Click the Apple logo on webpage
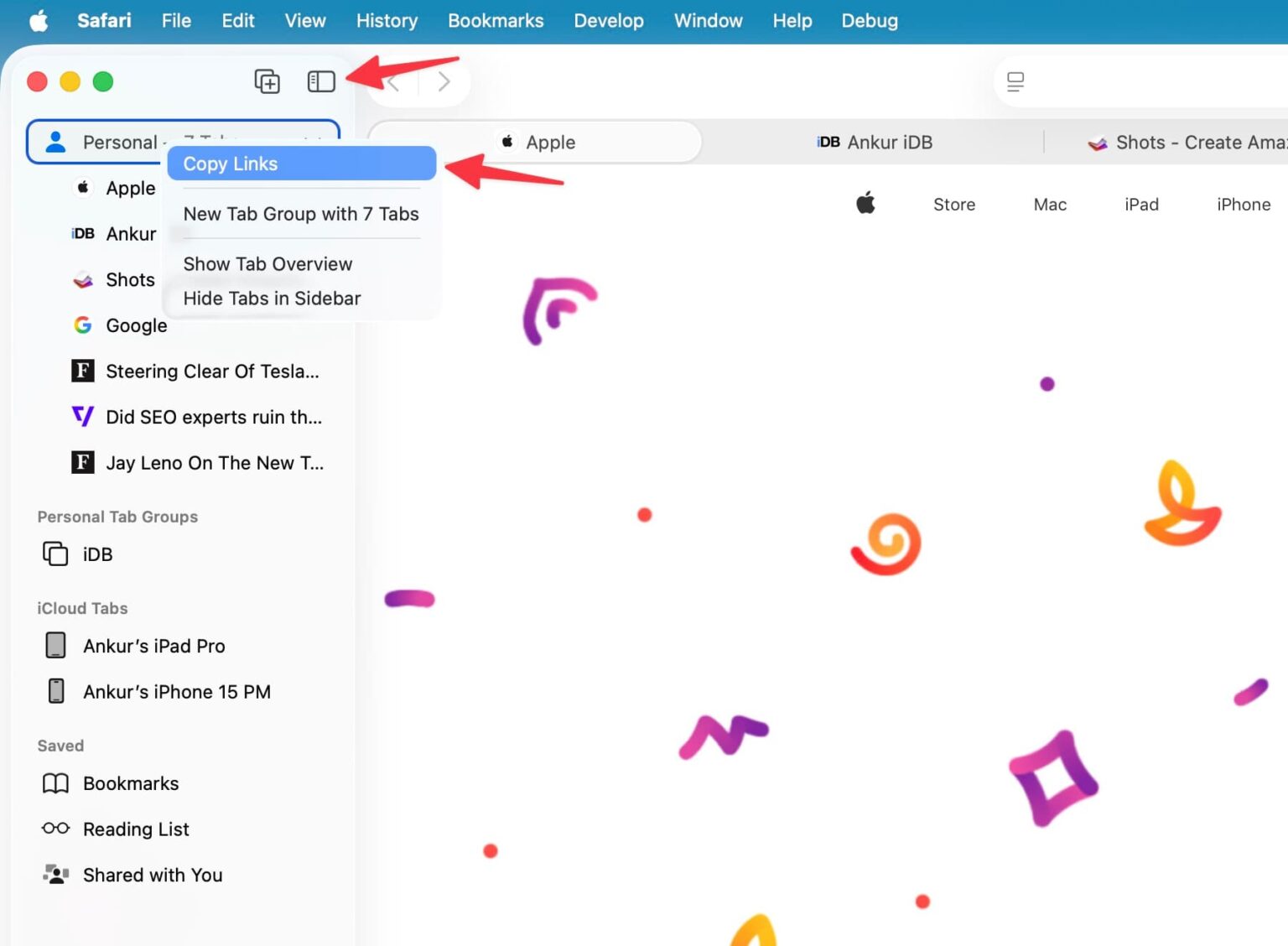The width and height of the screenshot is (1288, 946). click(x=865, y=203)
